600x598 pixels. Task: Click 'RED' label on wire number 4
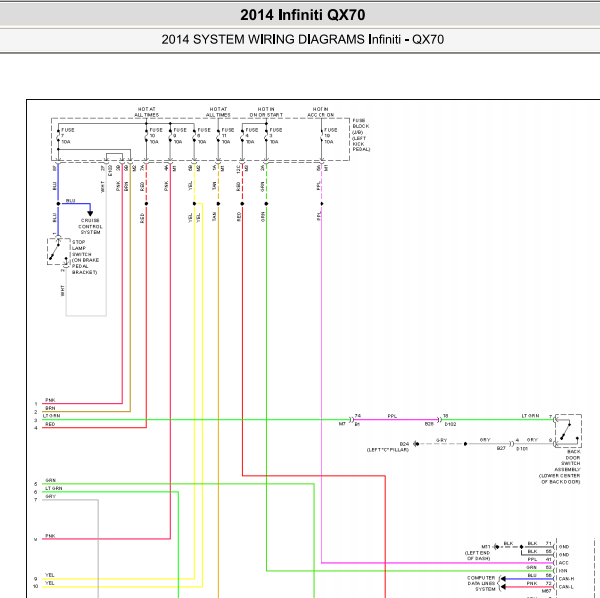click(50, 424)
